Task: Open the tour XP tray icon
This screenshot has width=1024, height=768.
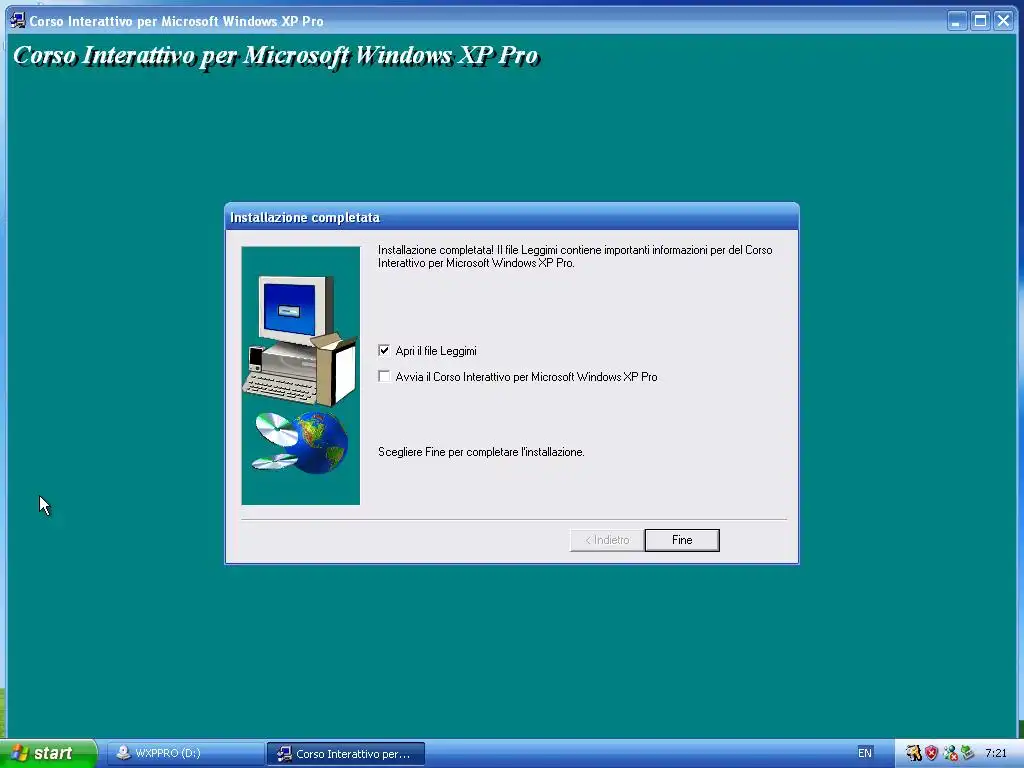Action: point(914,753)
